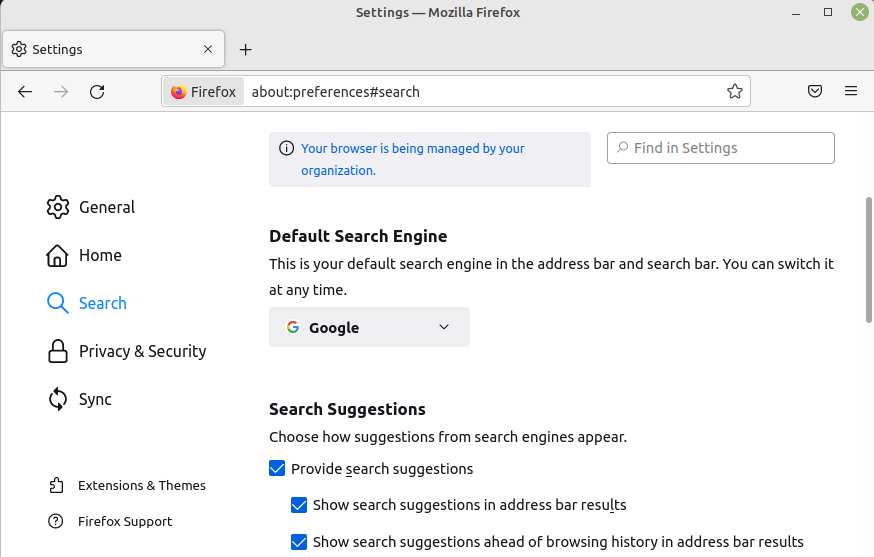
Task: Close the Settings tab
Action: point(208,49)
